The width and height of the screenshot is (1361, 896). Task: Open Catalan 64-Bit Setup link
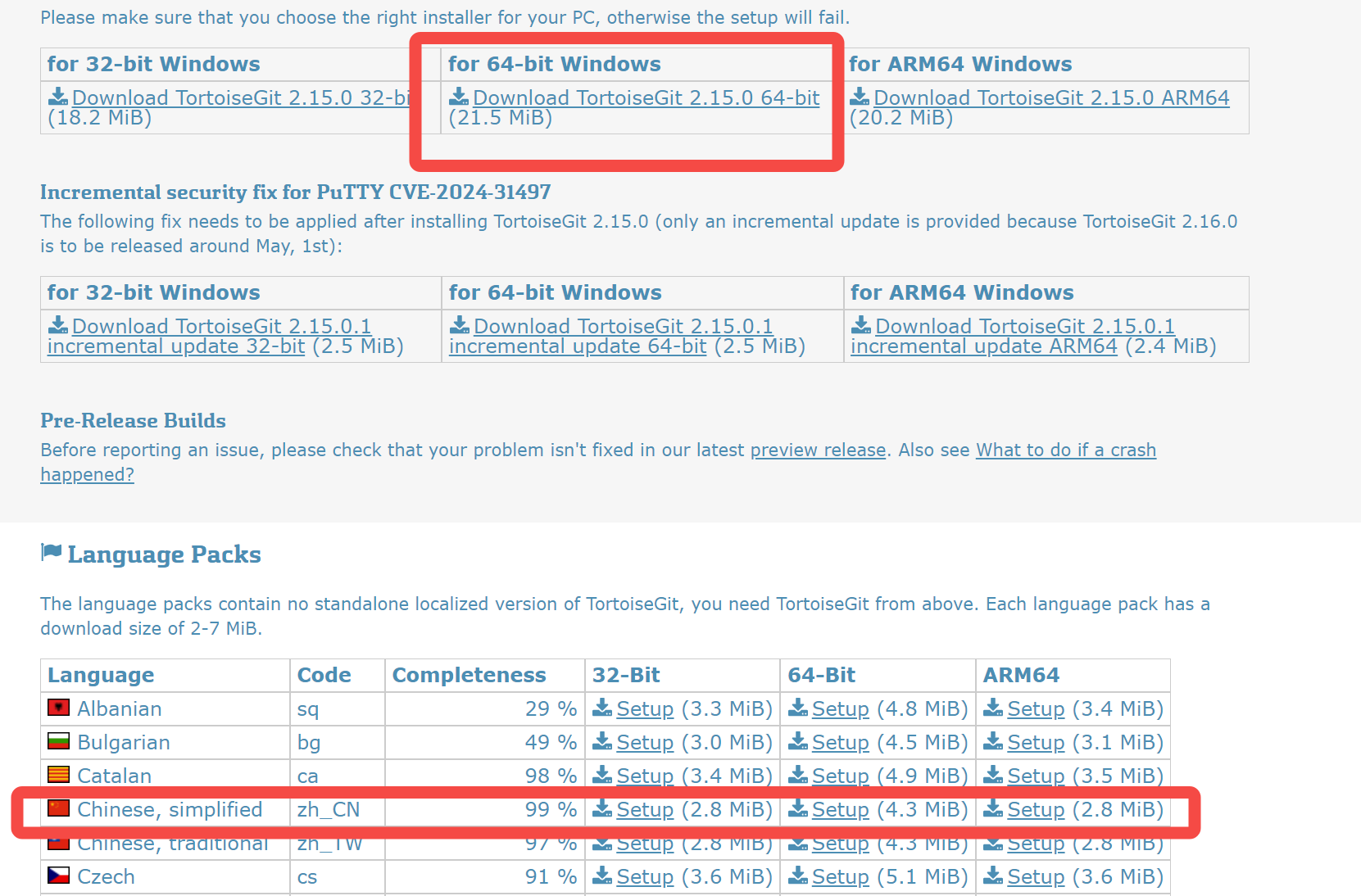click(840, 776)
